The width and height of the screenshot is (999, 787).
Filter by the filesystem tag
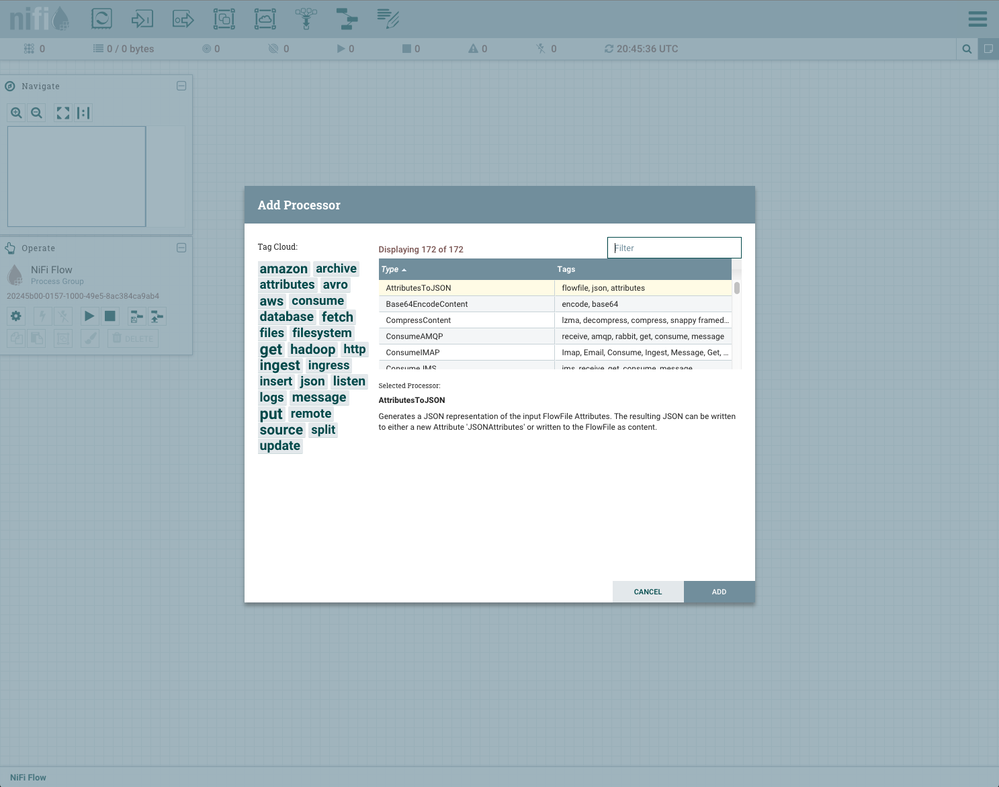[322, 333]
